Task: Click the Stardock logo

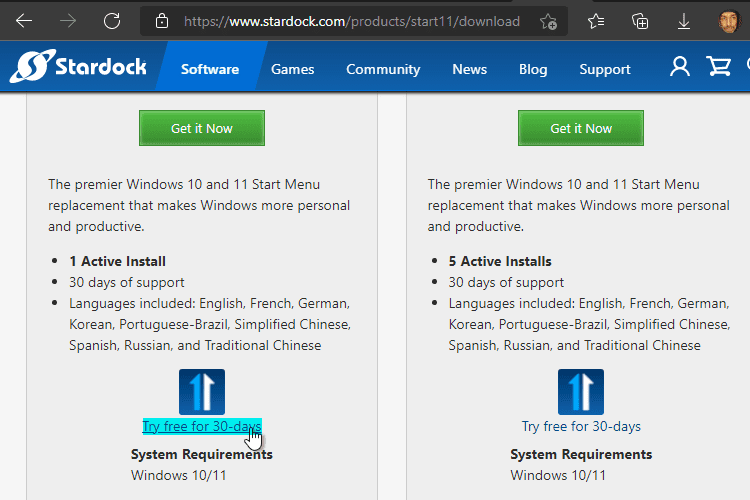Action: coord(78,66)
